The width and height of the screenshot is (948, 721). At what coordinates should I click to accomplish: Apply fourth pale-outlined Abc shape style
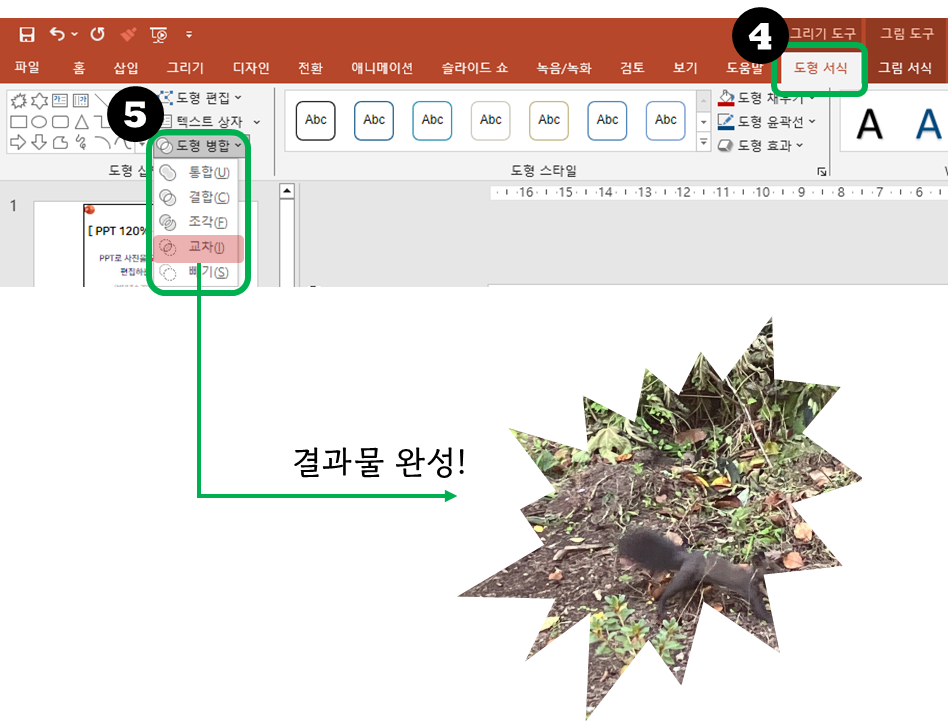(x=490, y=120)
